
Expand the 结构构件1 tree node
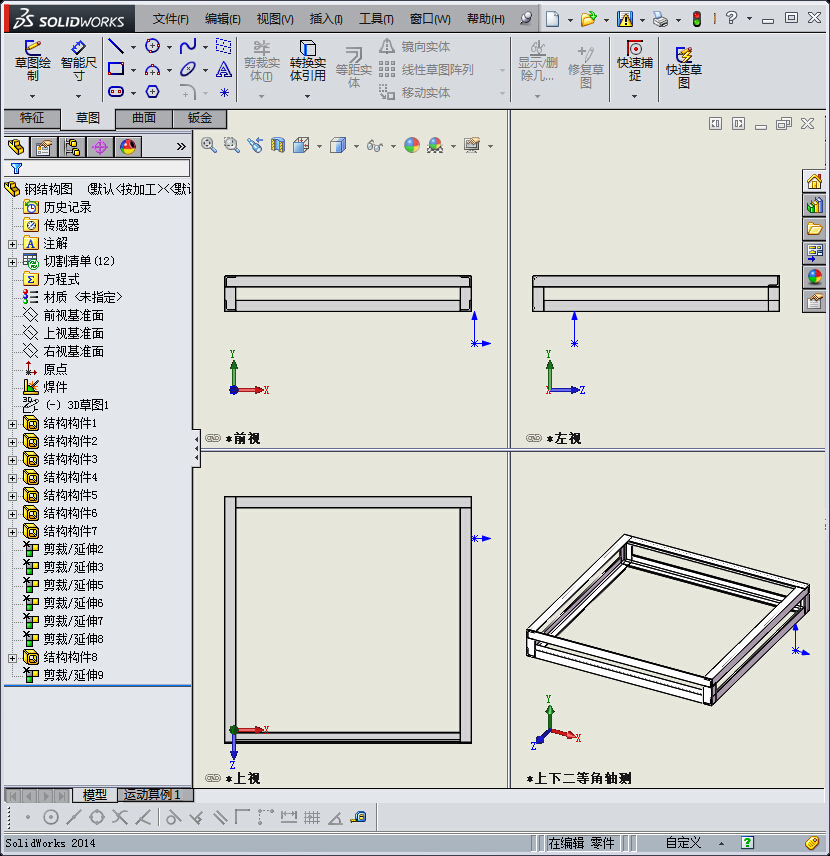(x=13, y=424)
